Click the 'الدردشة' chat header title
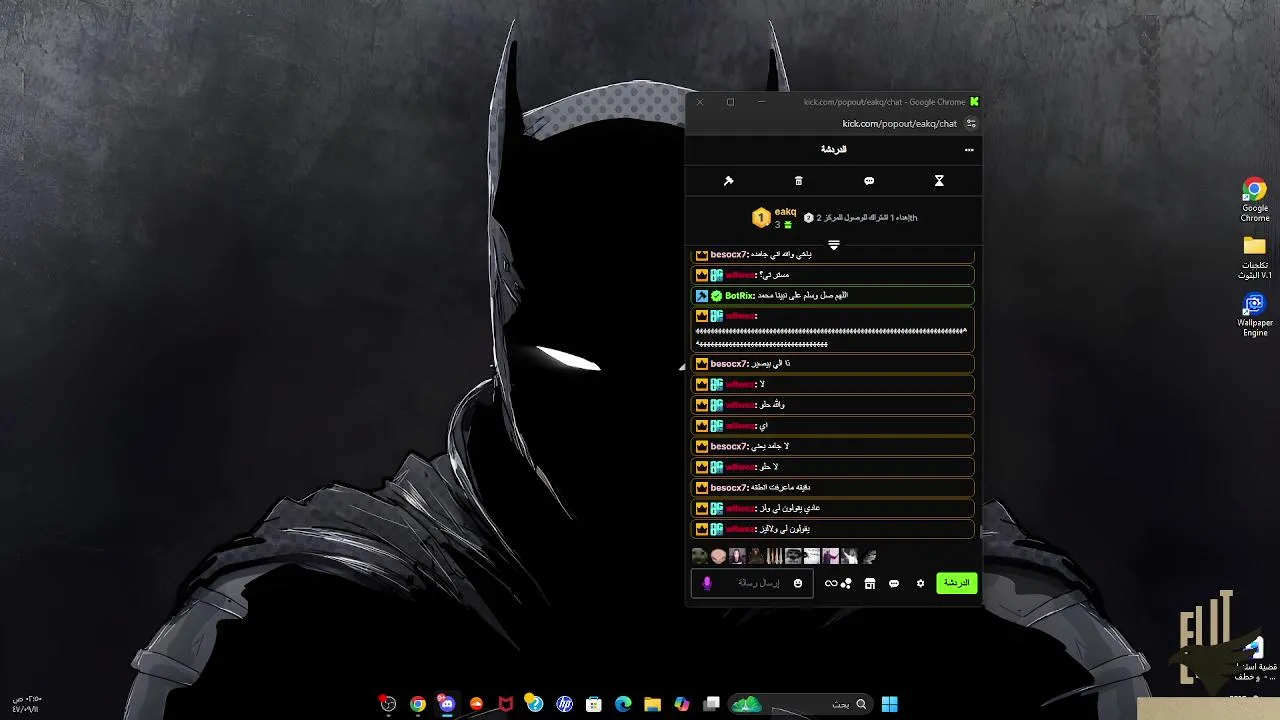Image resolution: width=1280 pixels, height=720 pixels. (x=833, y=150)
